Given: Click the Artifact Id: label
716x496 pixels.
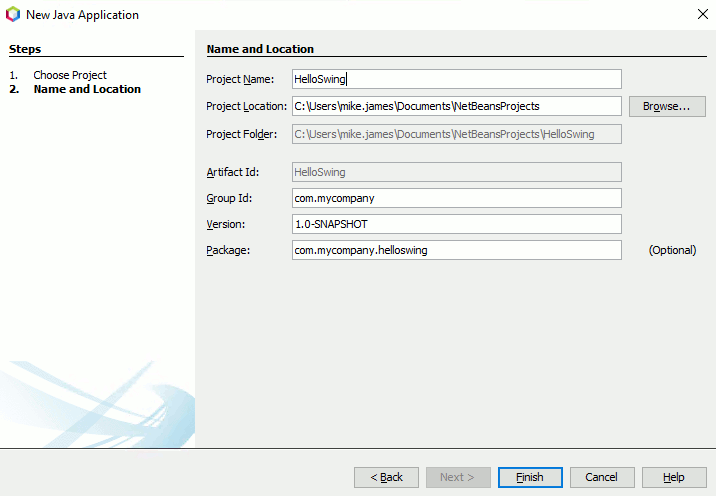Looking at the screenshot, I should [233, 172].
